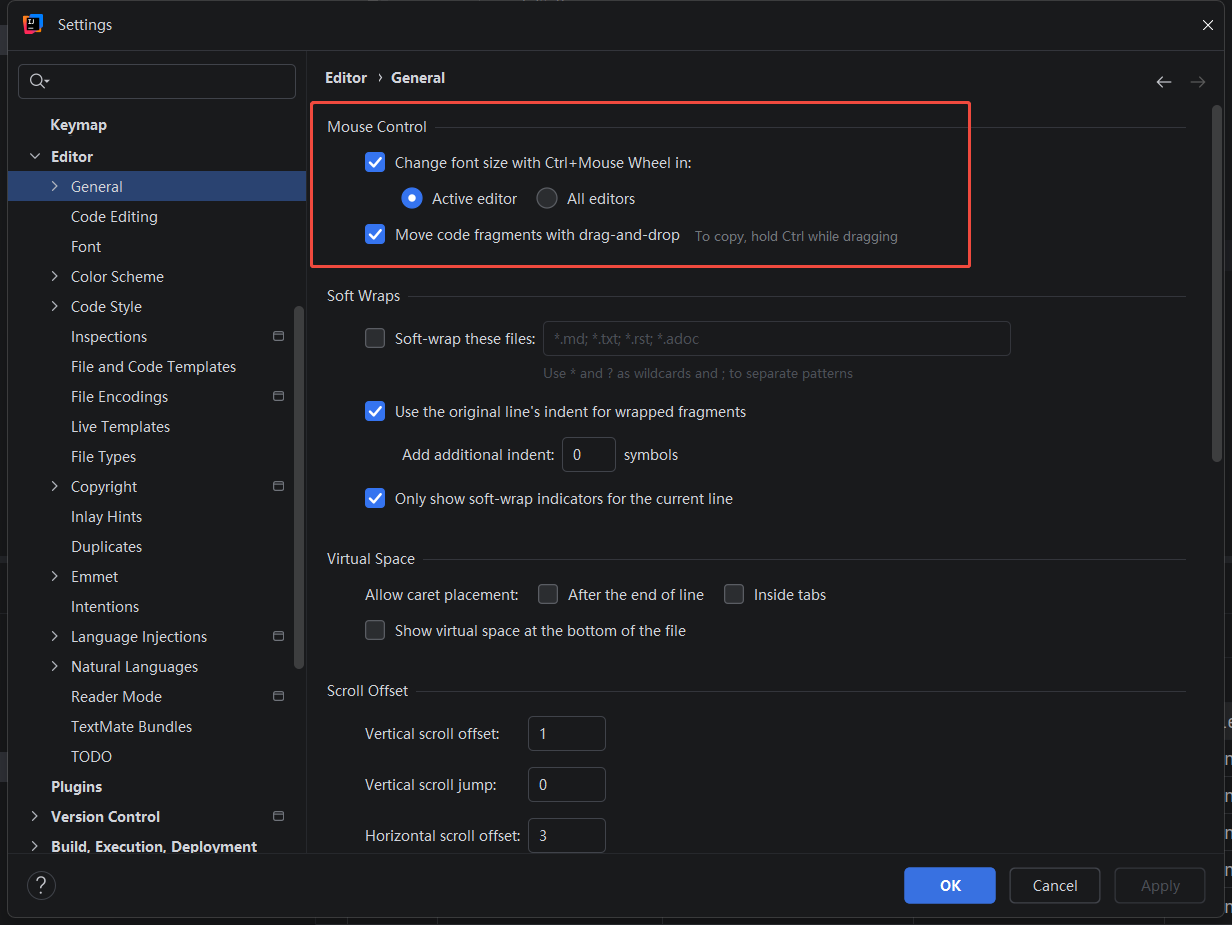Toggle Move code fragments with drag-and-drop

pyautogui.click(x=375, y=234)
